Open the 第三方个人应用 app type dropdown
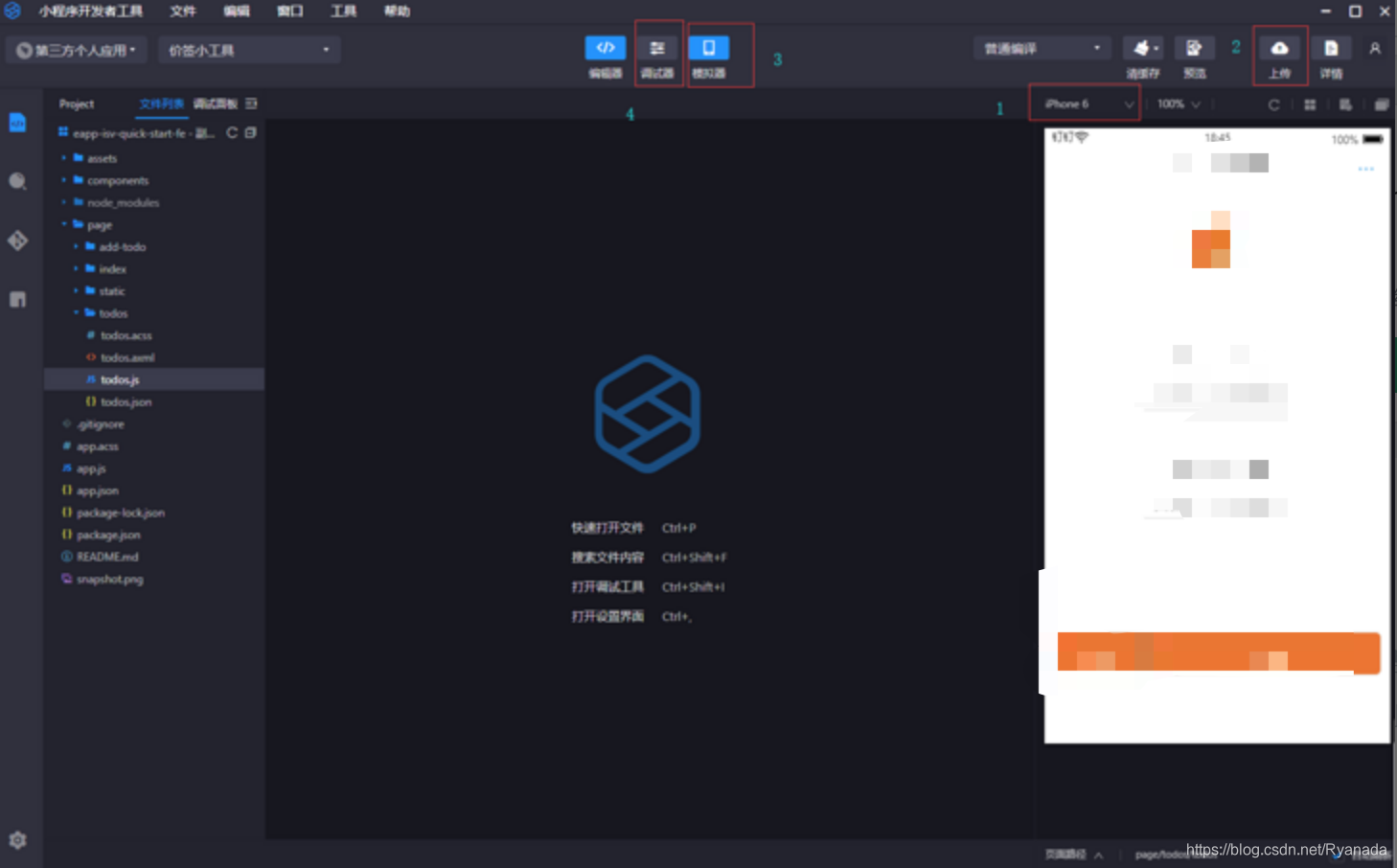Image resolution: width=1397 pixels, height=868 pixels. pyautogui.click(x=77, y=50)
